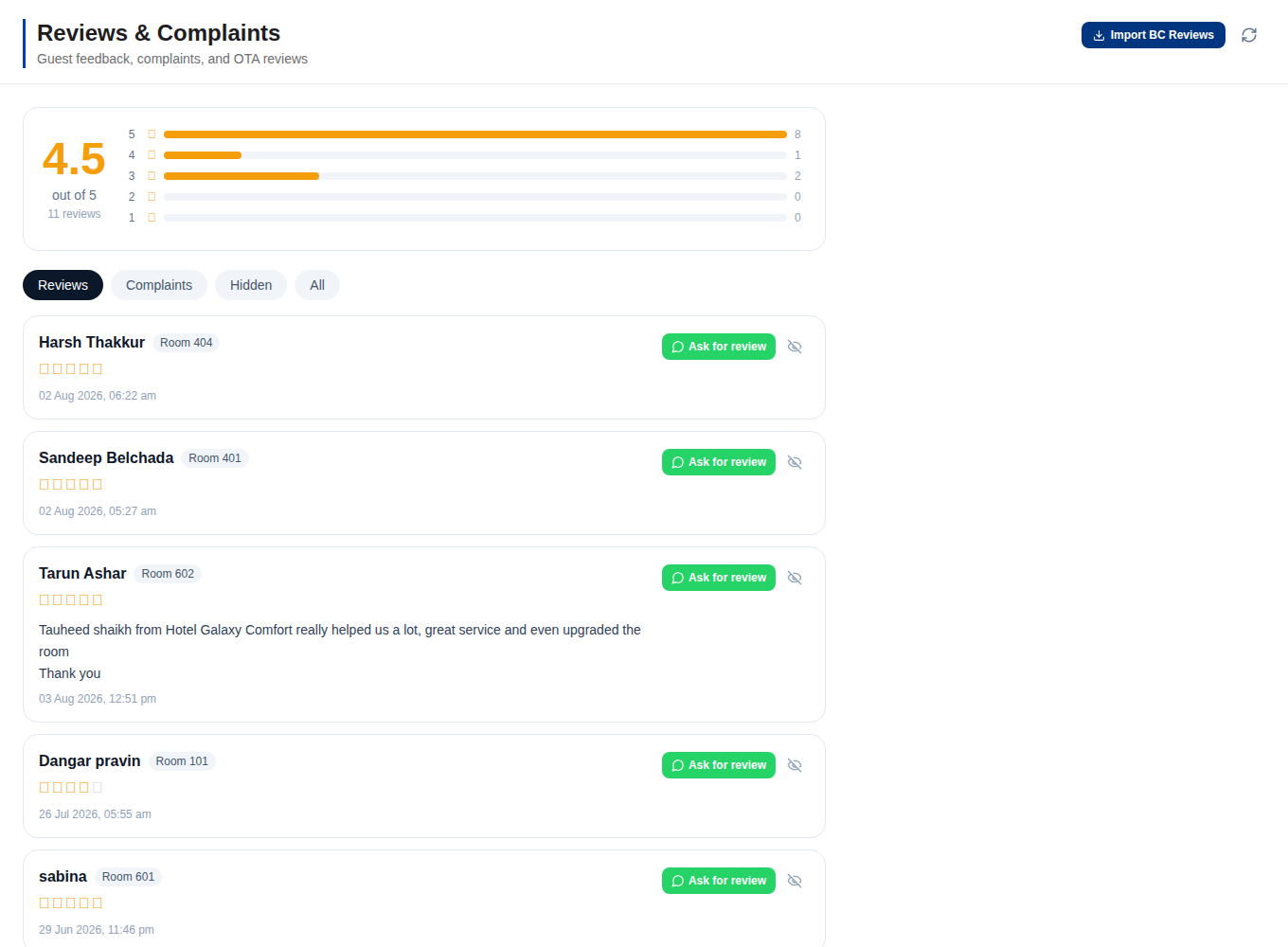Click the 4.5 average rating score
The image size is (1288, 947).
click(x=74, y=159)
